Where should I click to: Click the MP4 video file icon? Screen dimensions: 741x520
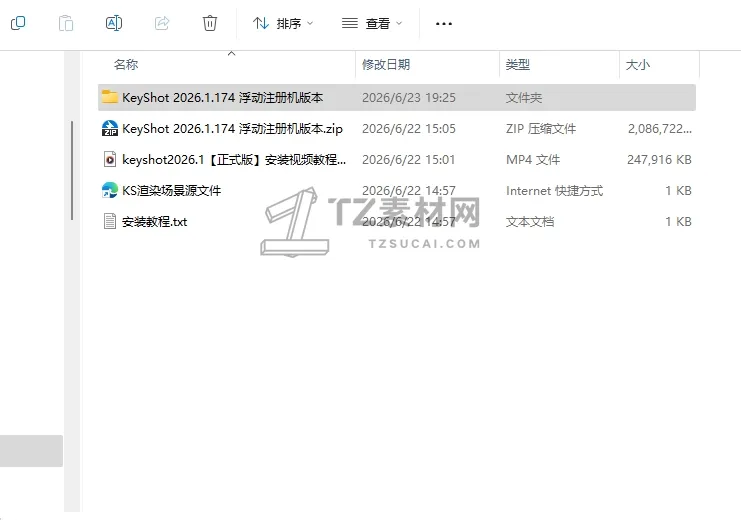(110, 159)
